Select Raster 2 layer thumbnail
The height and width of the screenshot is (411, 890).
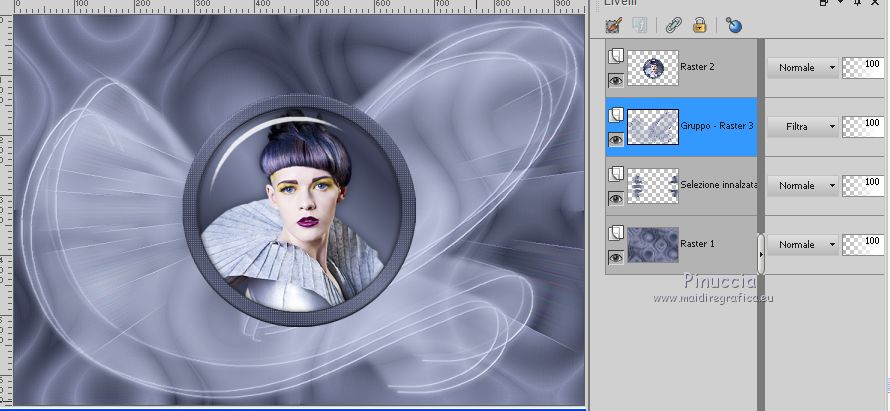[653, 68]
